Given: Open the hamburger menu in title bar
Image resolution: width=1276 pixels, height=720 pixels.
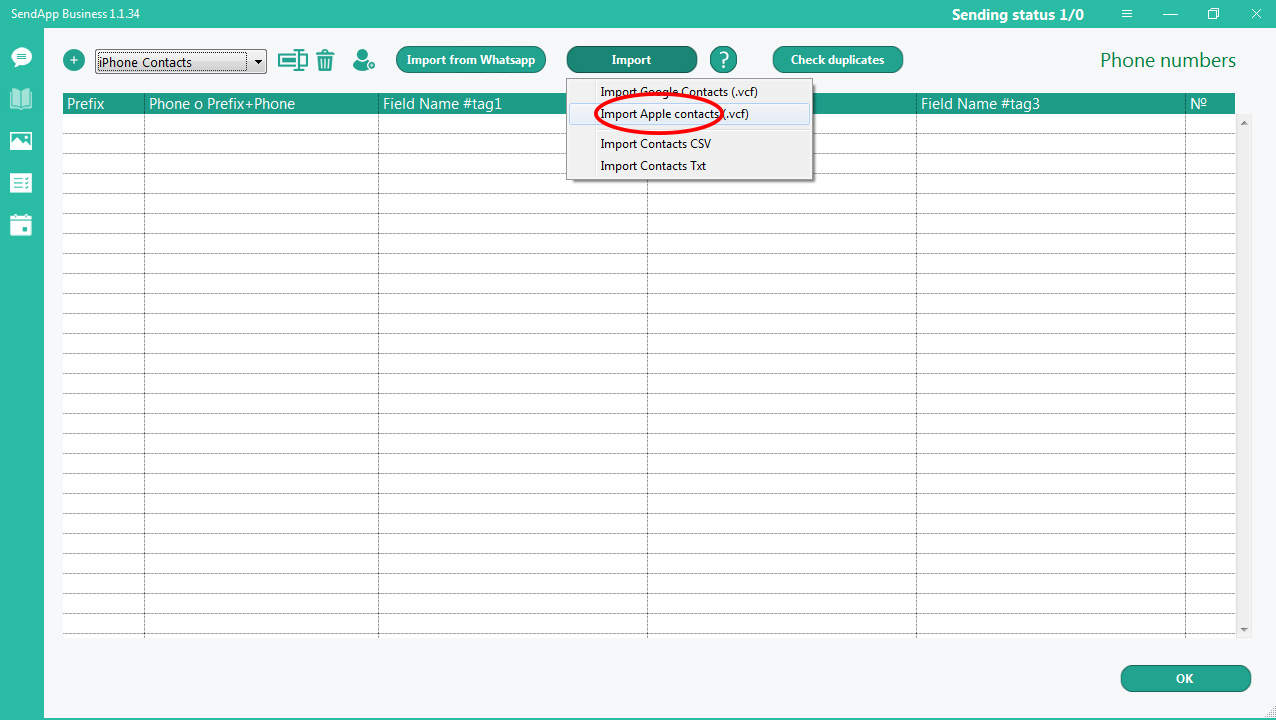Looking at the screenshot, I should click(x=1127, y=14).
